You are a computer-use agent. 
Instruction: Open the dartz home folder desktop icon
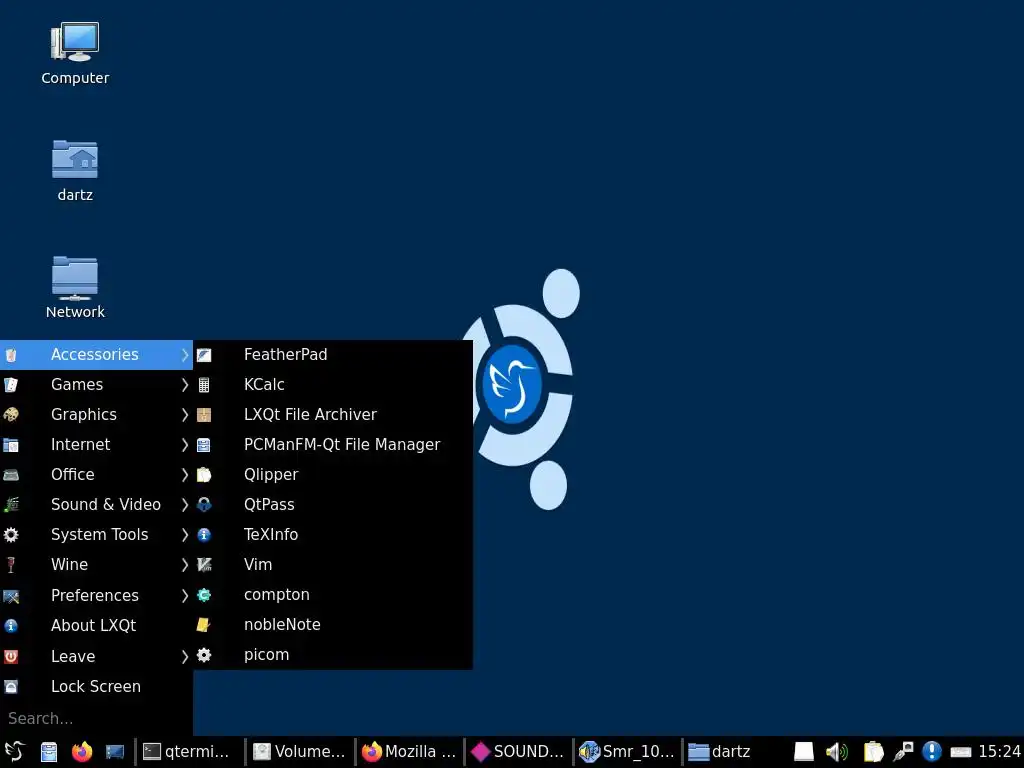pos(75,171)
